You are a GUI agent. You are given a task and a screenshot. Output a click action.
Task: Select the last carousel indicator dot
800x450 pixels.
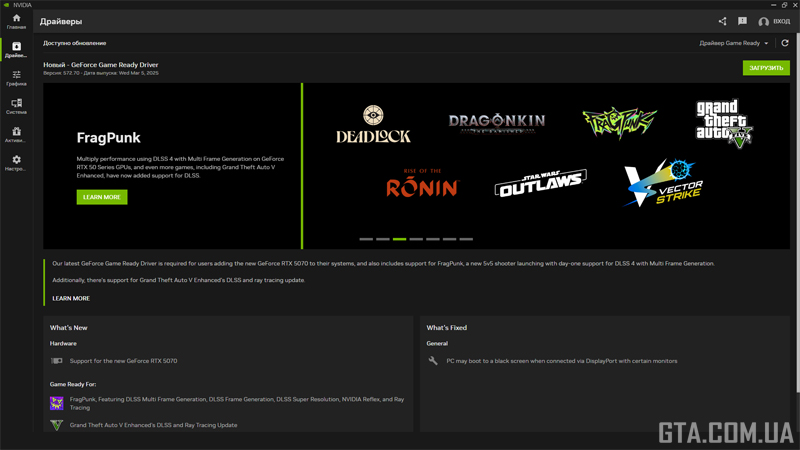466,239
